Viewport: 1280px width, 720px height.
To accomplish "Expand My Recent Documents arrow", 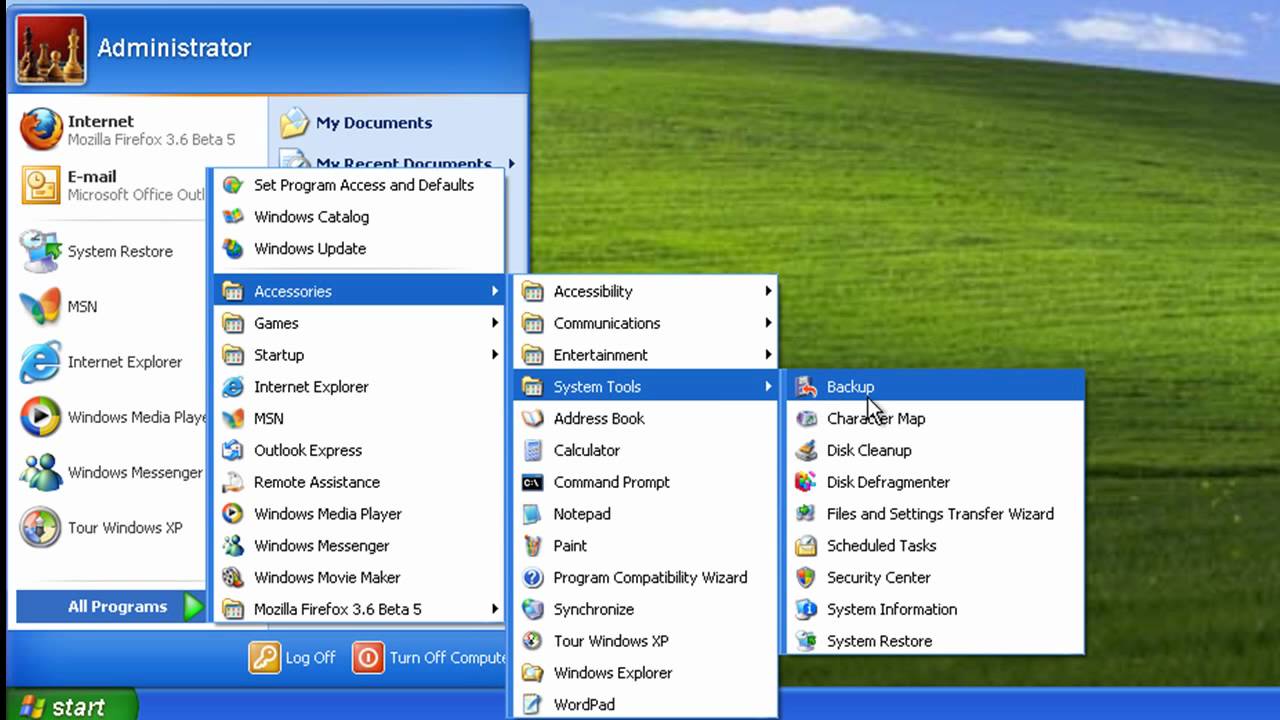I will point(512,164).
